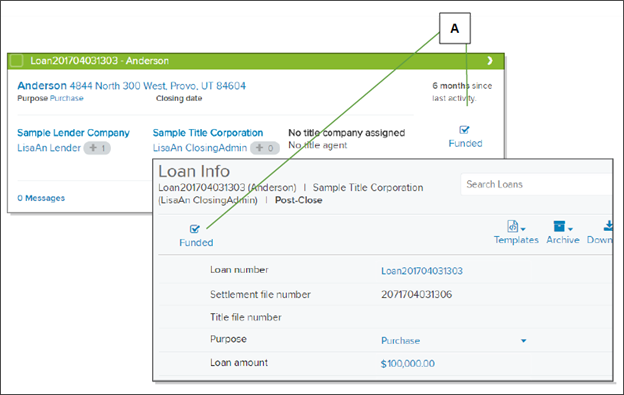This screenshot has width=624, height=395.
Task: Click the Closing date label
Action: 179,98
